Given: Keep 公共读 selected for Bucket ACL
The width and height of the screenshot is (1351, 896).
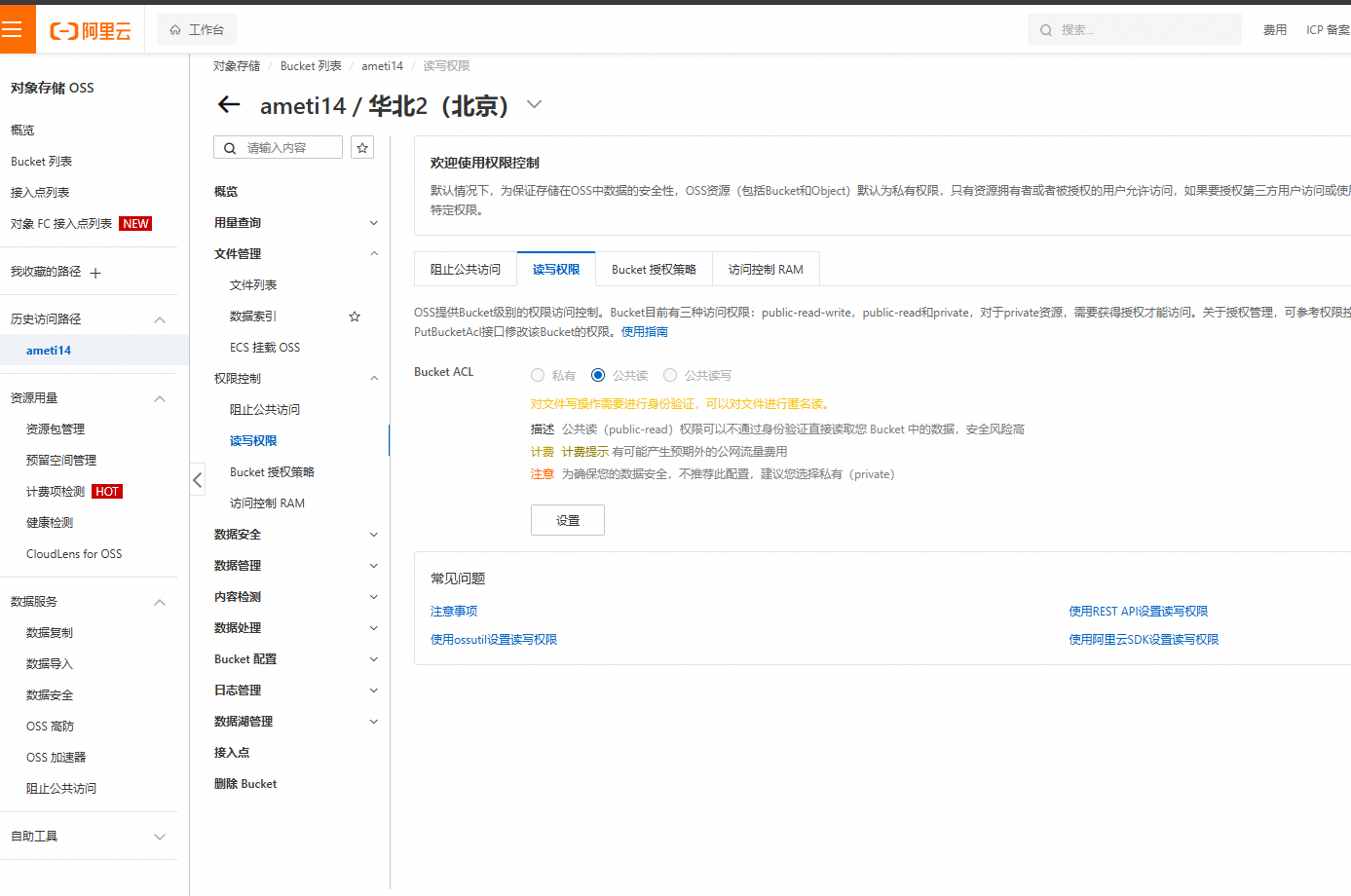Looking at the screenshot, I should (597, 375).
